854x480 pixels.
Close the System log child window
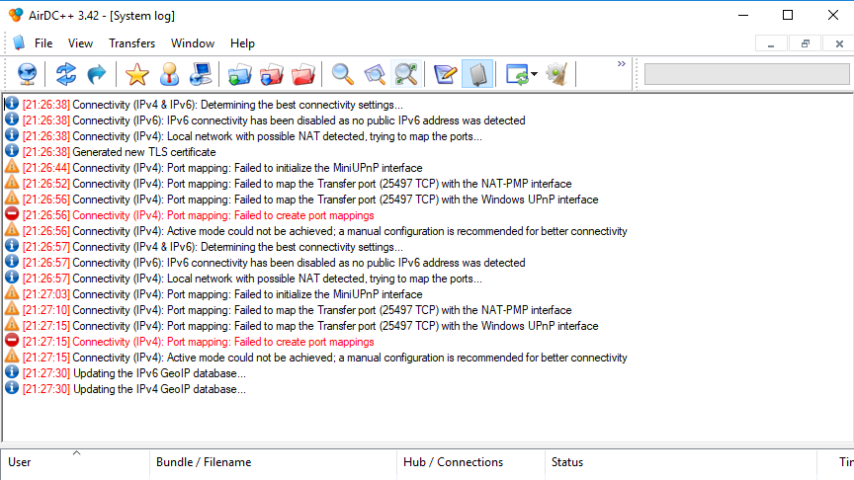[x=839, y=44]
